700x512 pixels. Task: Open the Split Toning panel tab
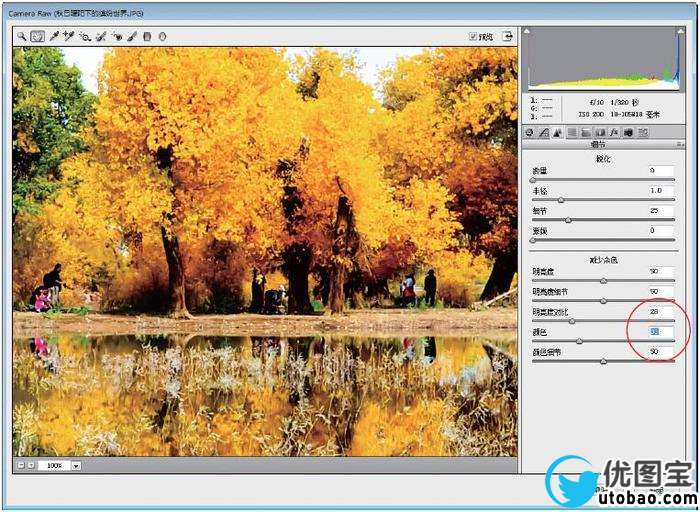click(x=586, y=133)
